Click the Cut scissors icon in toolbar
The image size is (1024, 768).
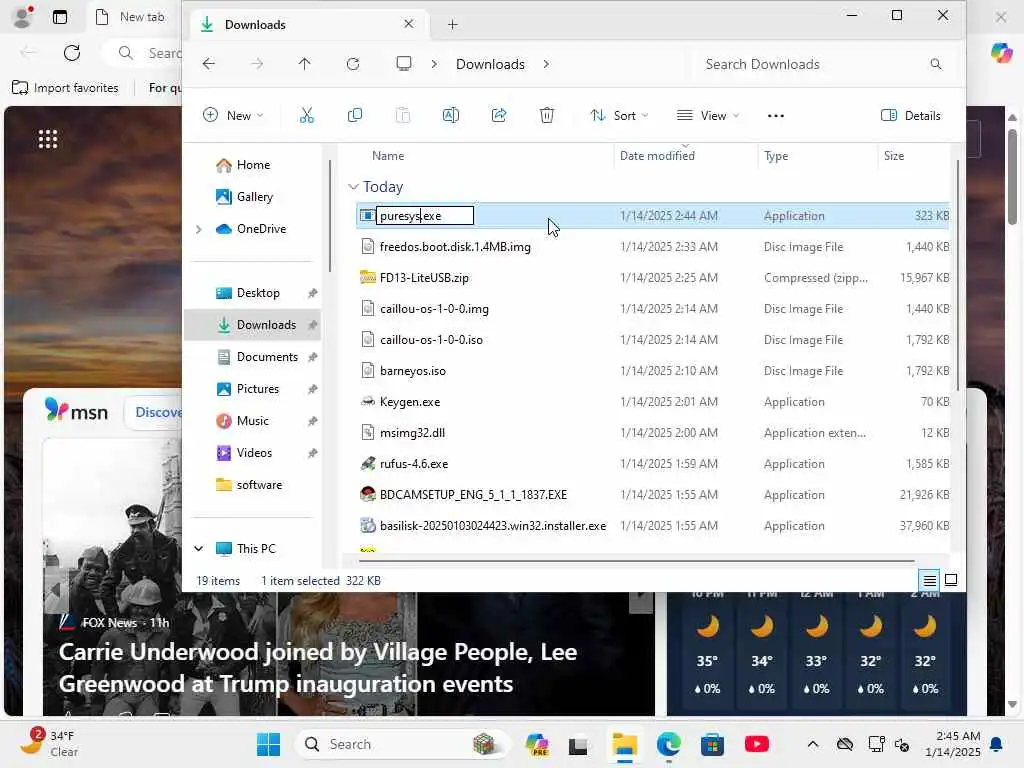pyautogui.click(x=306, y=116)
